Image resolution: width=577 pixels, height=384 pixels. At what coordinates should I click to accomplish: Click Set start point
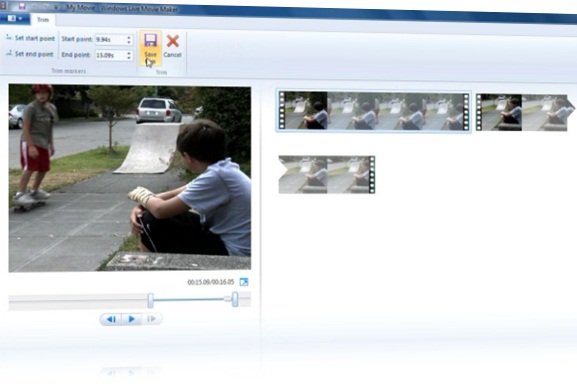coord(30,38)
